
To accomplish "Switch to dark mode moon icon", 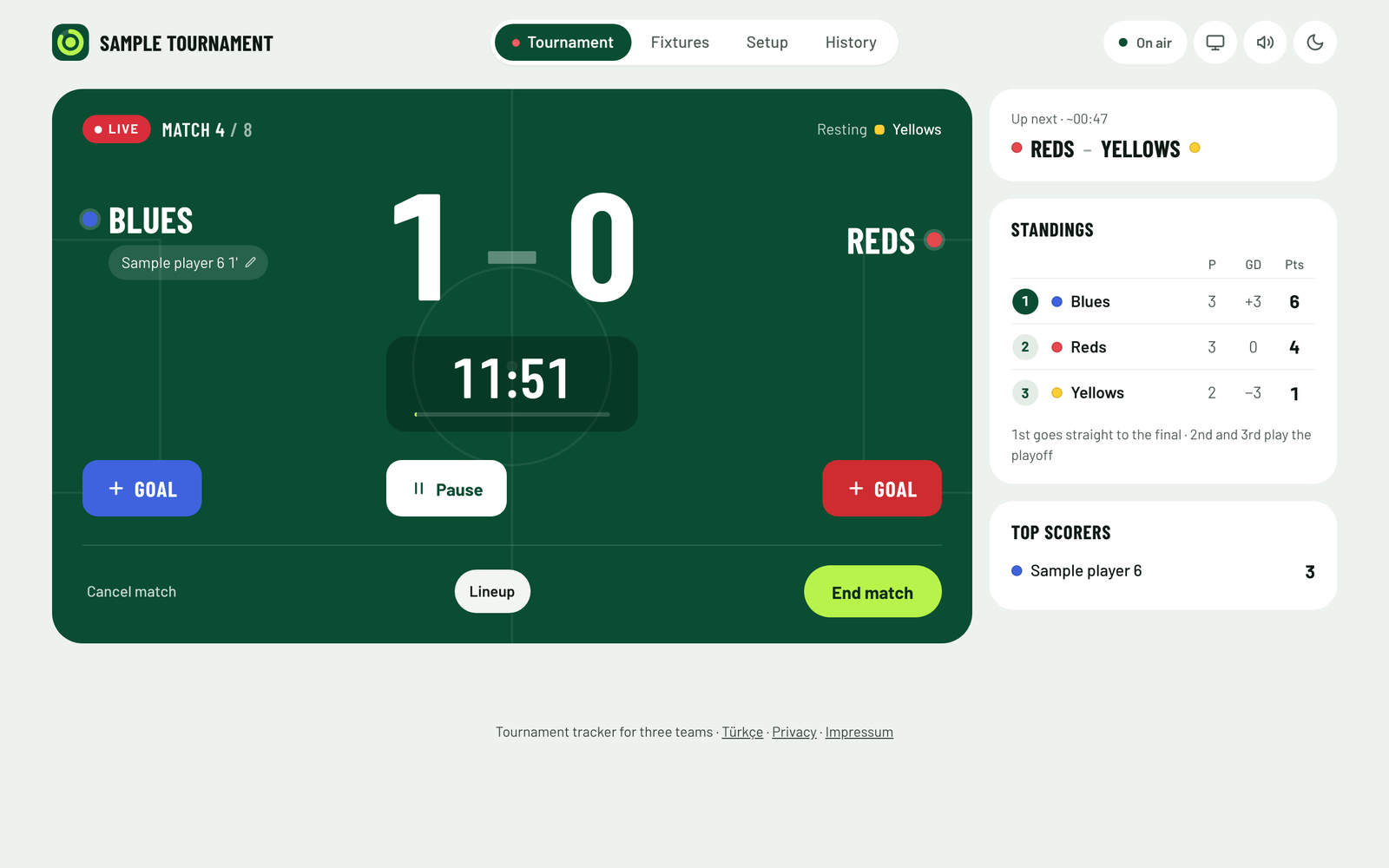I will [1315, 43].
